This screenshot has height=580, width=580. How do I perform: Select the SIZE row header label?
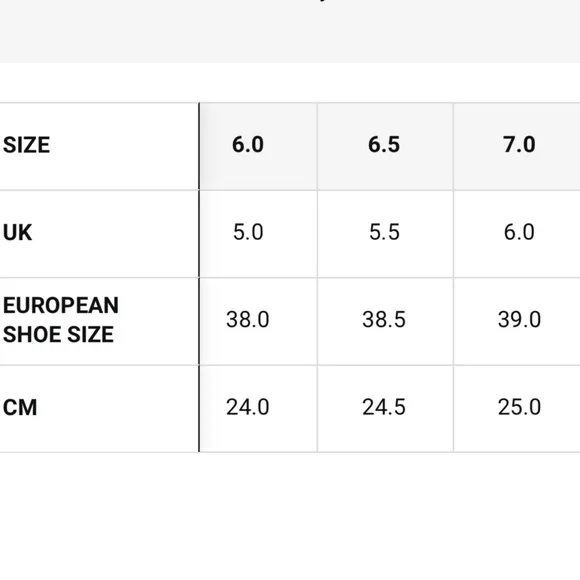[26, 145]
